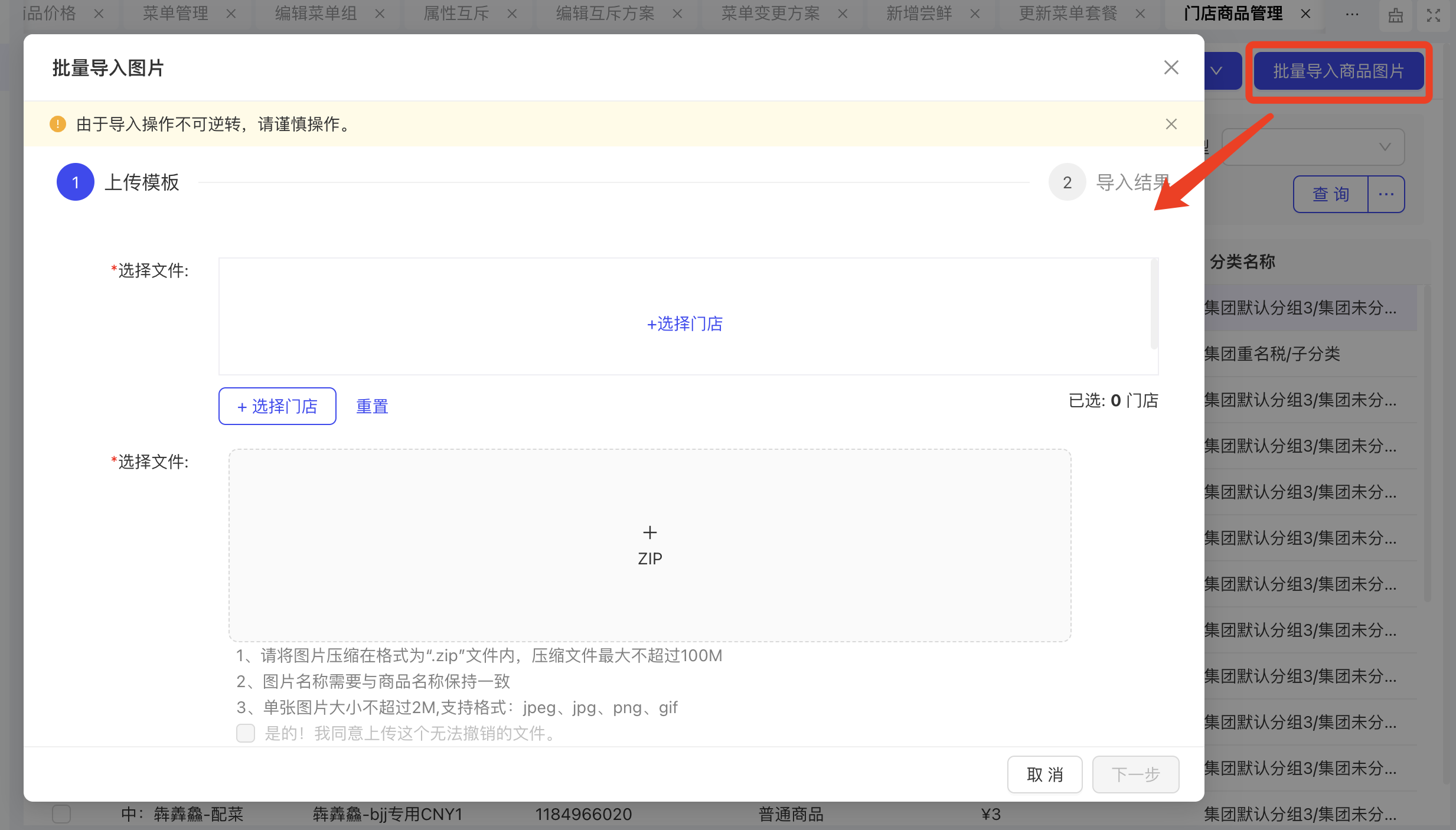The width and height of the screenshot is (1456, 830).
Task: Click the 分类名称 column header
Action: click(1242, 262)
